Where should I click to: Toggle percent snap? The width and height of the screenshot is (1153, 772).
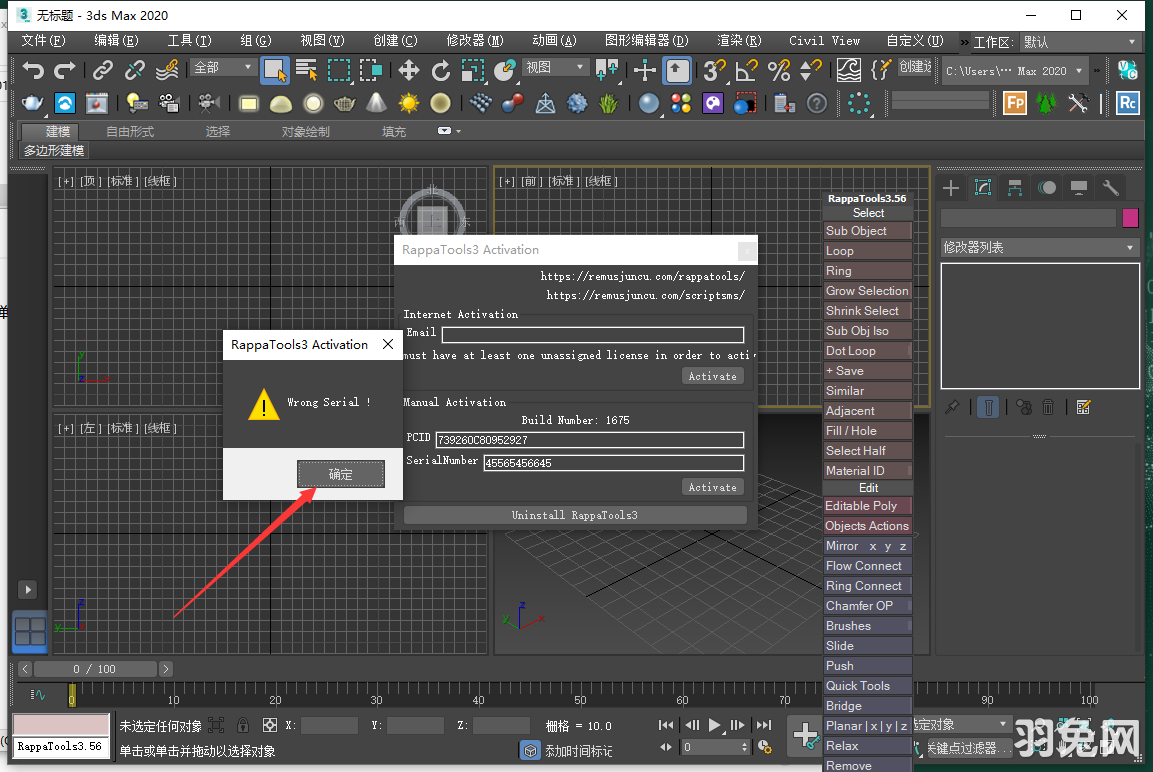(778, 71)
